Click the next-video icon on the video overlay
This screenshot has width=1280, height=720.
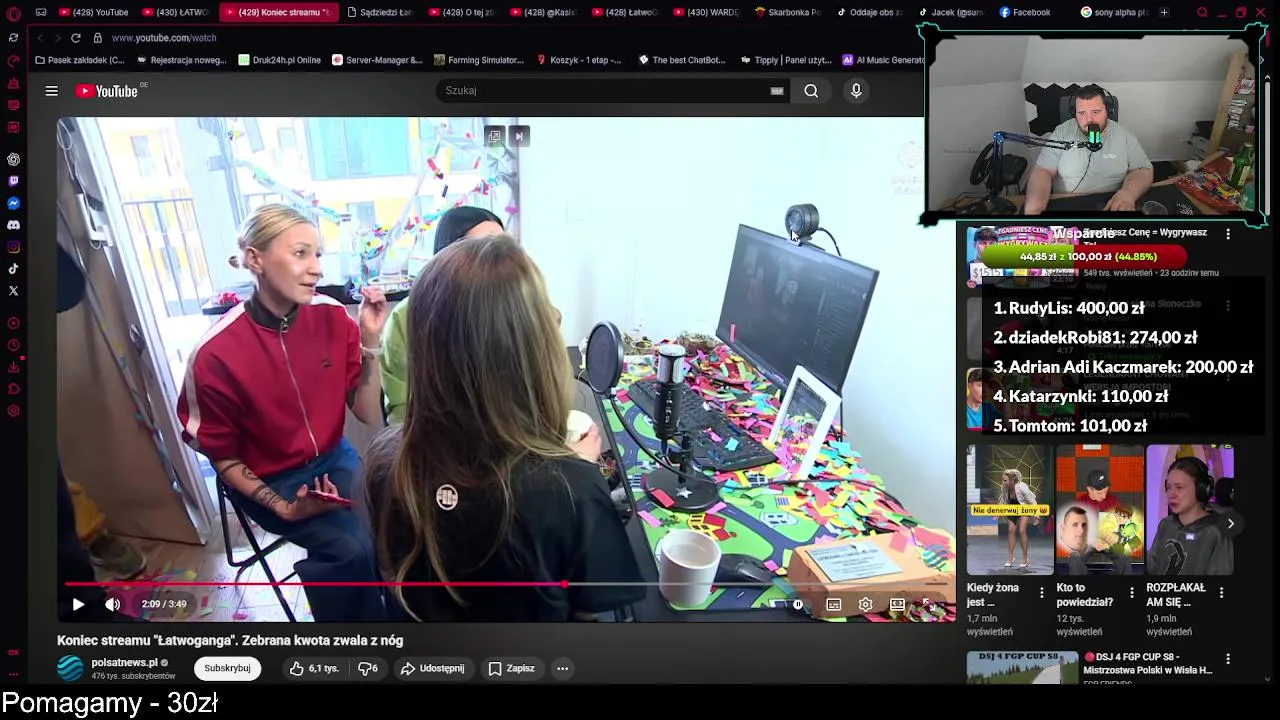[x=518, y=136]
